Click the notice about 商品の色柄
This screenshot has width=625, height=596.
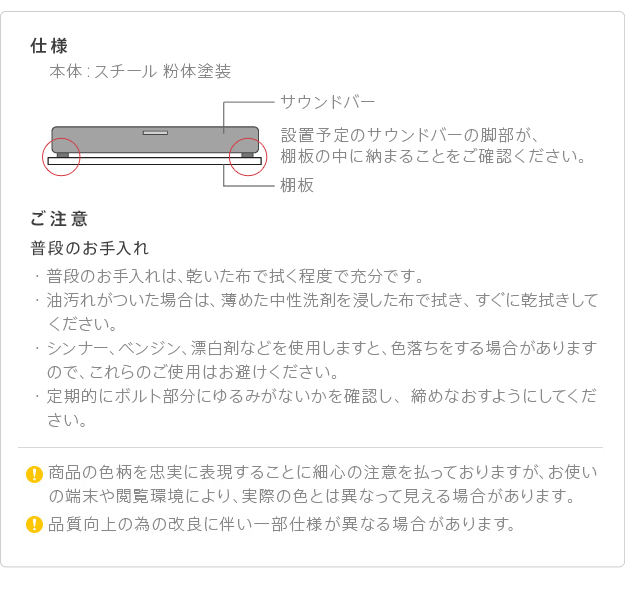point(323,484)
